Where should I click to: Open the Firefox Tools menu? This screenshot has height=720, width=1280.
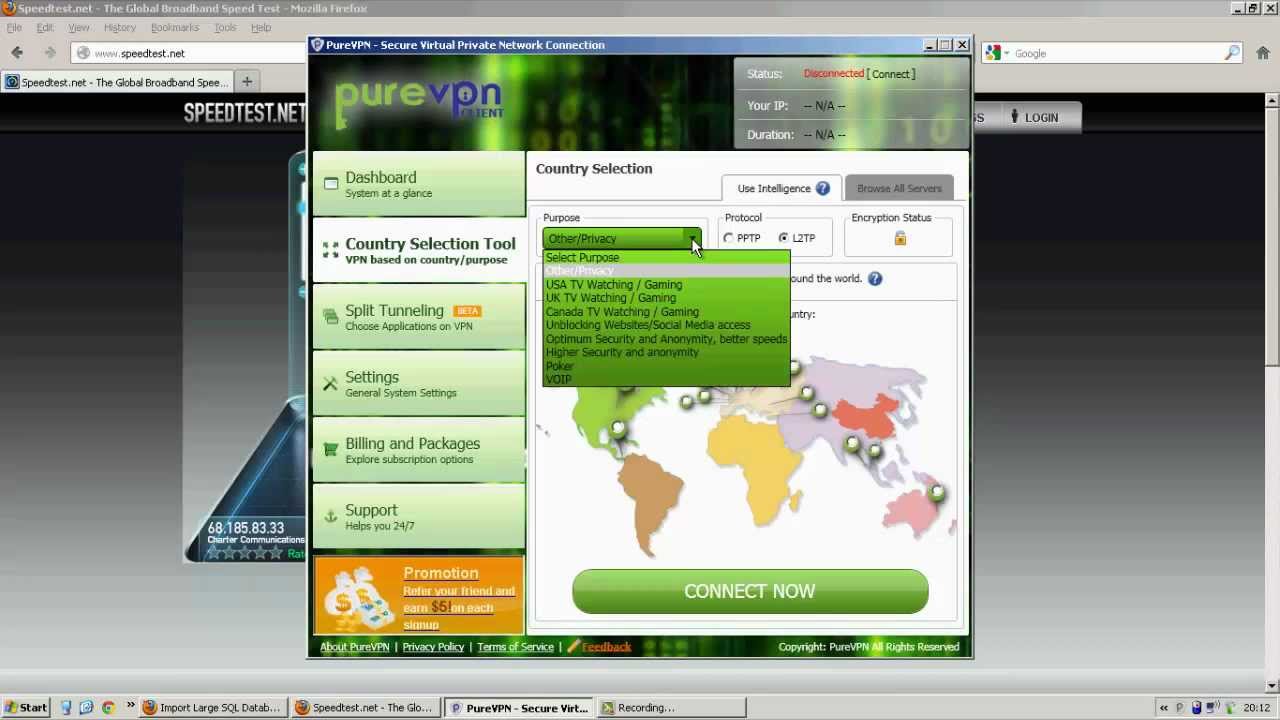pos(225,27)
